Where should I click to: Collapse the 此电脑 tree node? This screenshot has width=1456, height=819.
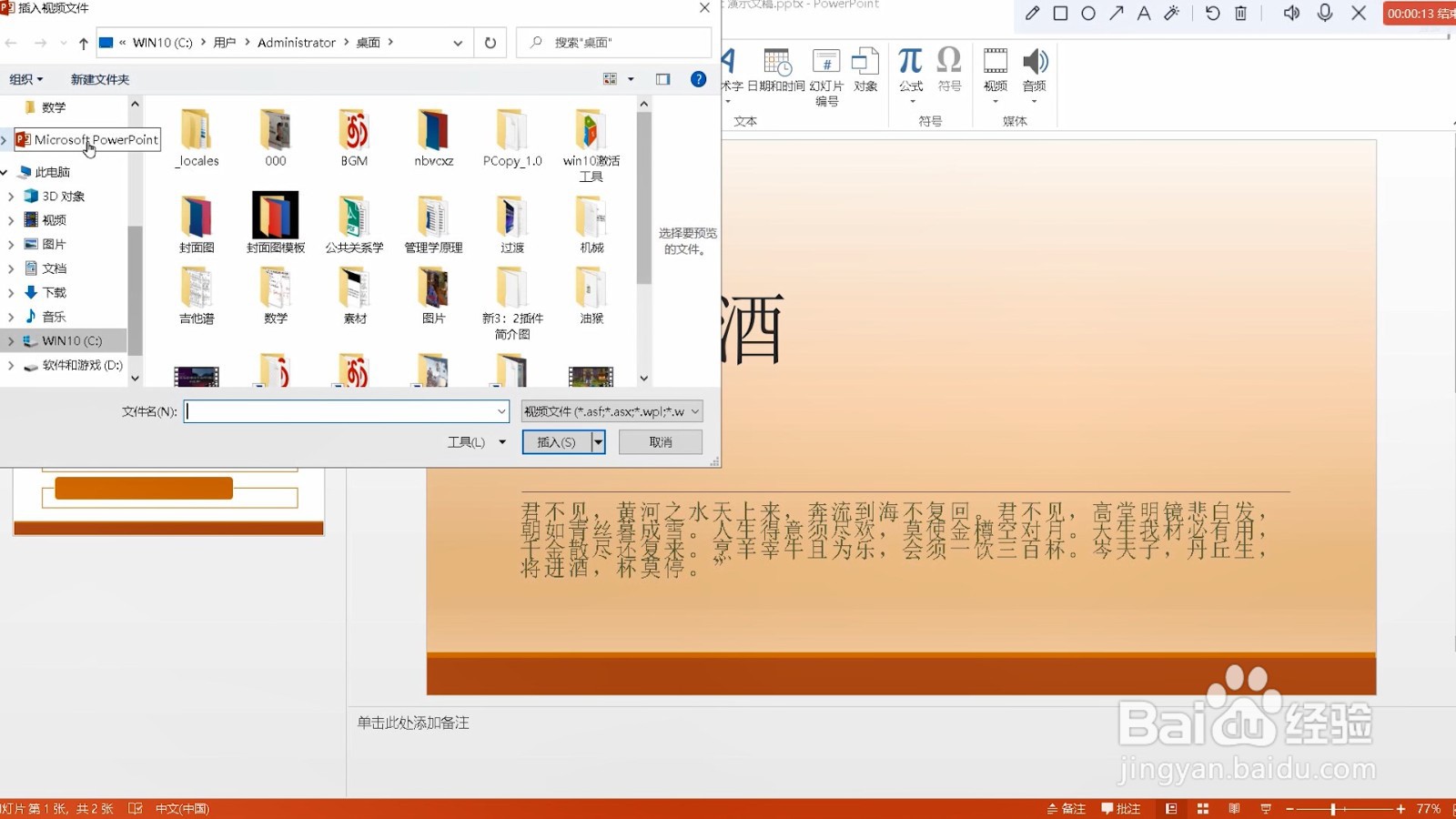pos(5,172)
